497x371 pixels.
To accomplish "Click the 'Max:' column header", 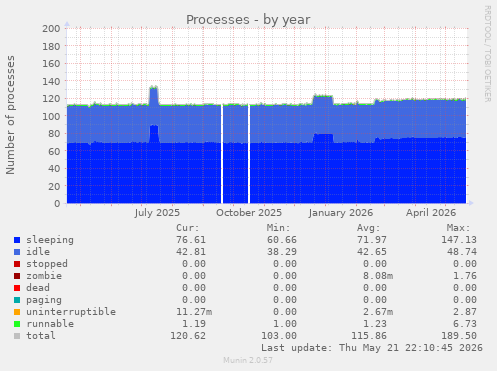I will pos(458,228).
